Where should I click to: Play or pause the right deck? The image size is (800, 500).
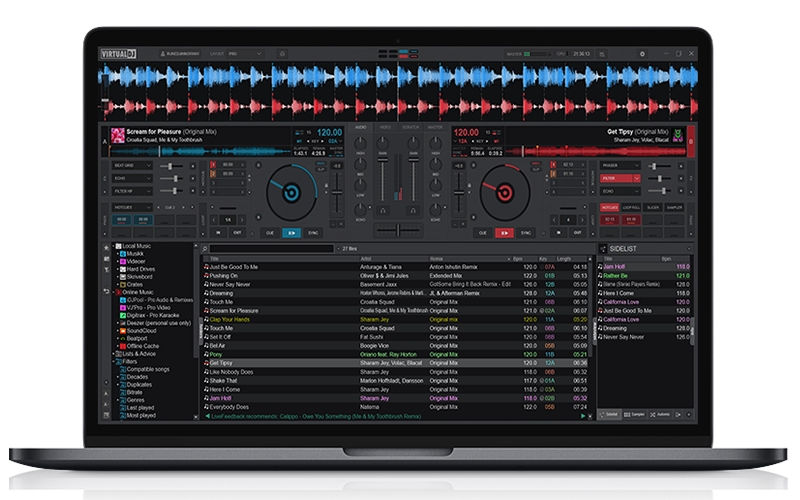(504, 233)
